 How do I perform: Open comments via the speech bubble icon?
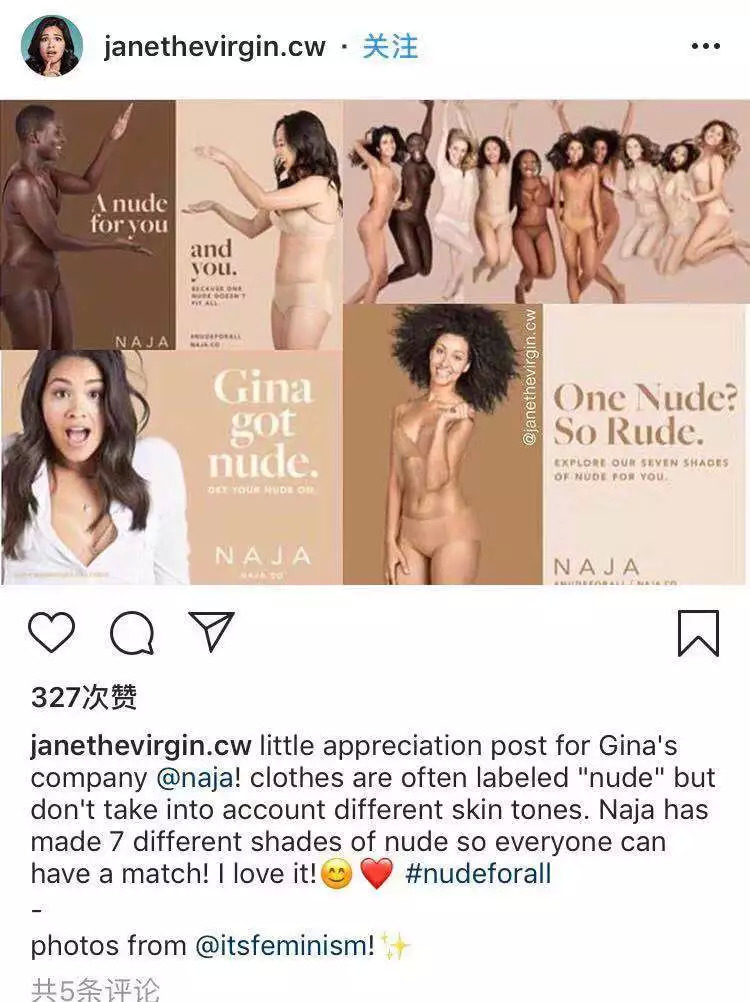[x=132, y=633]
